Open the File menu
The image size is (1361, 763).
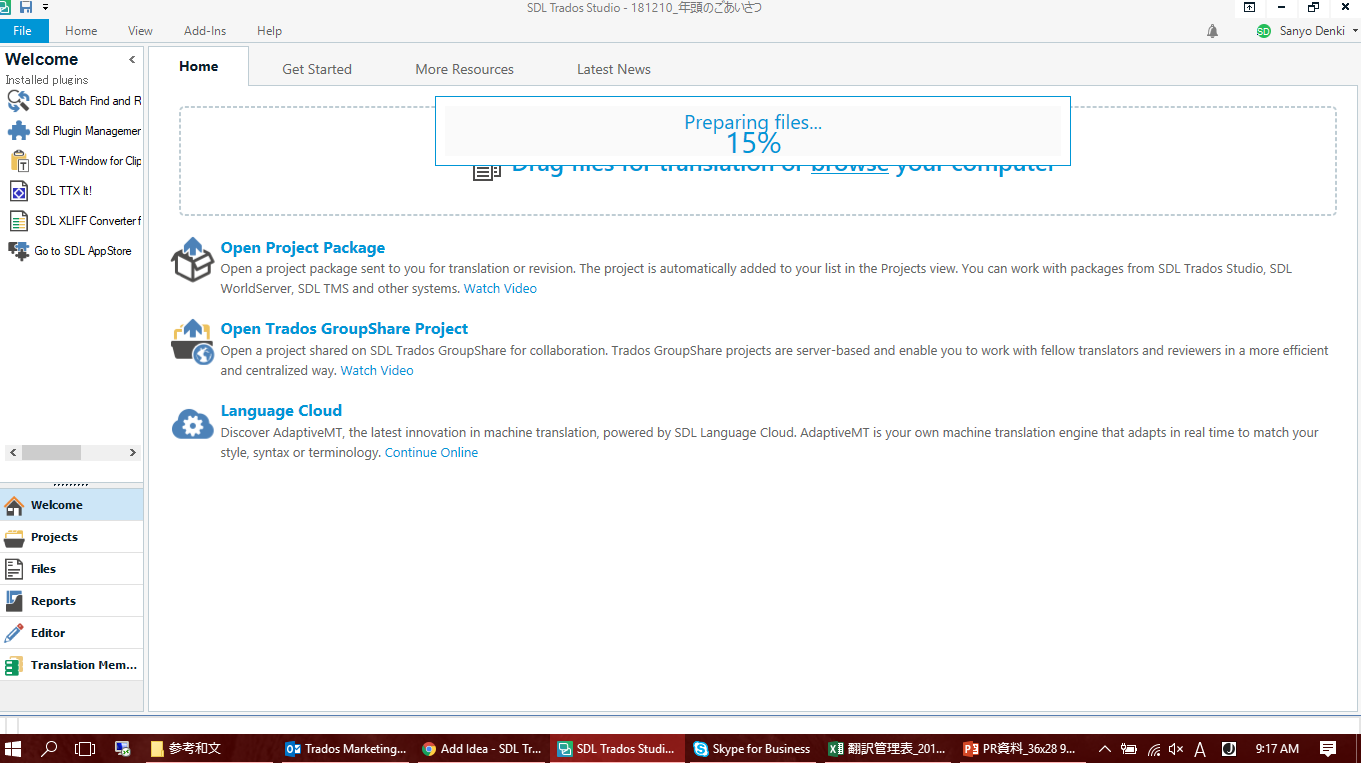click(23, 31)
